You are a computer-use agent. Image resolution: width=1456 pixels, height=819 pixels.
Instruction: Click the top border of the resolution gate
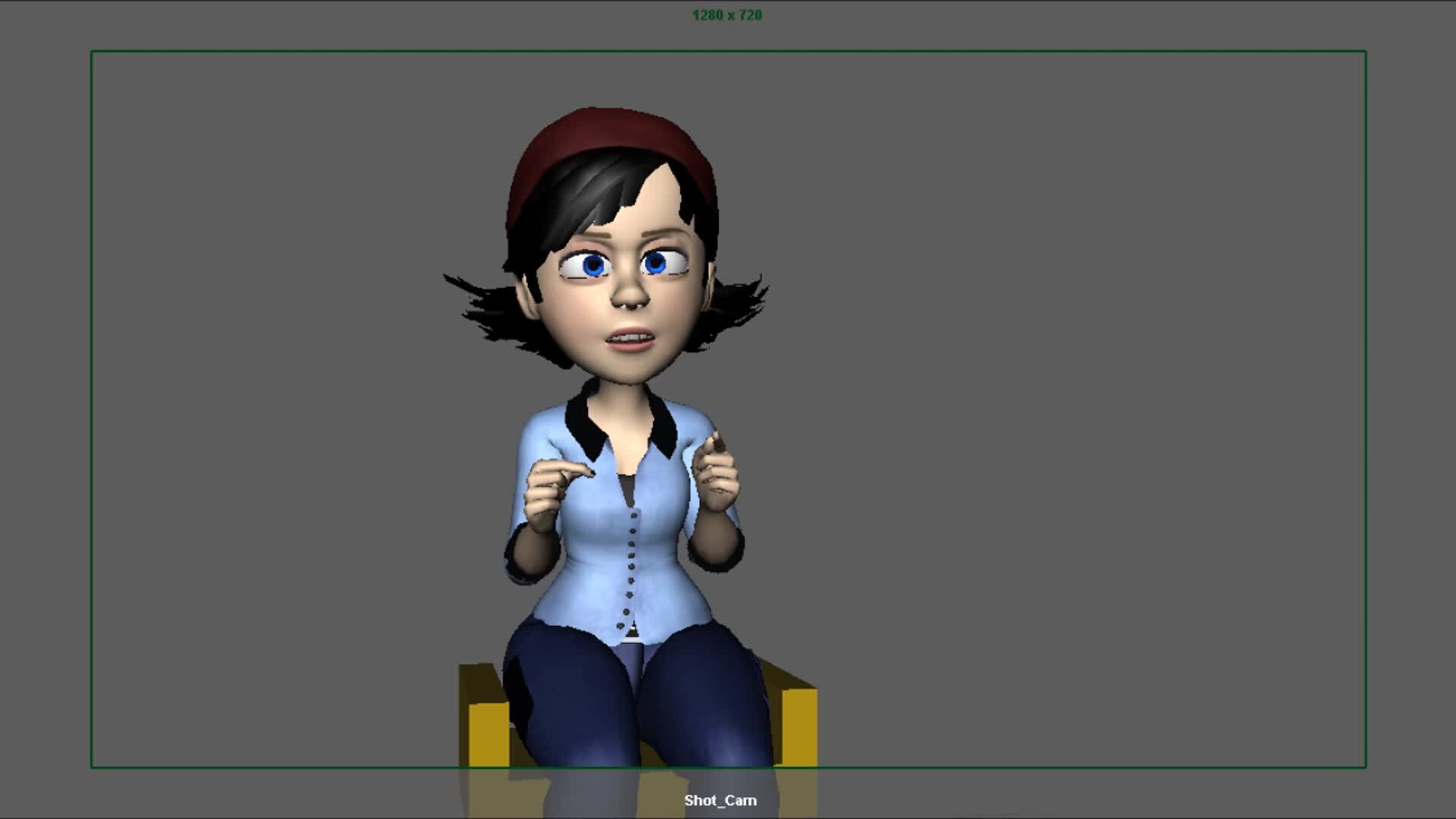point(728,52)
